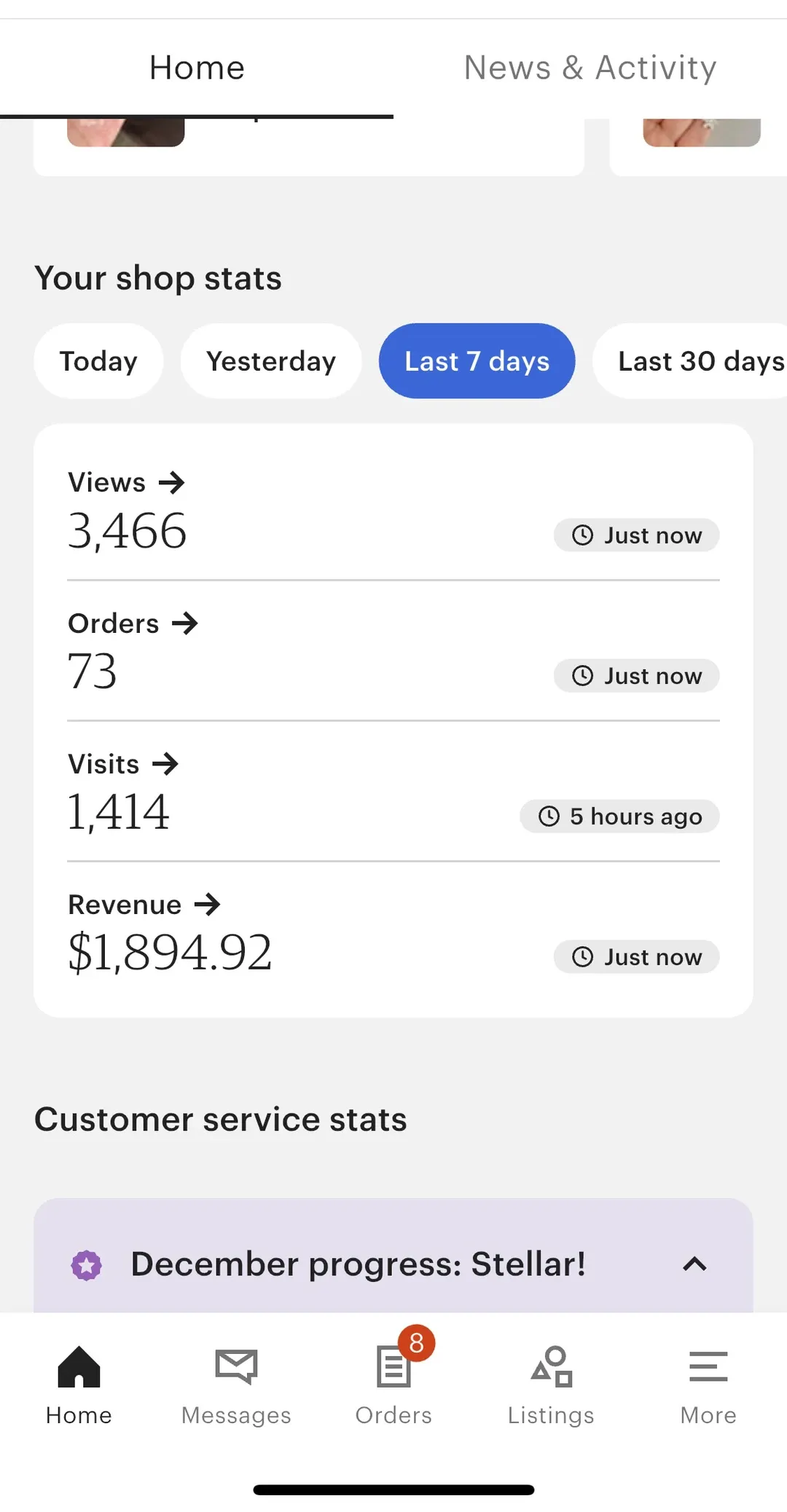This screenshot has width=787, height=1512.
Task: Open the Listings shapes icon
Action: (552, 1366)
